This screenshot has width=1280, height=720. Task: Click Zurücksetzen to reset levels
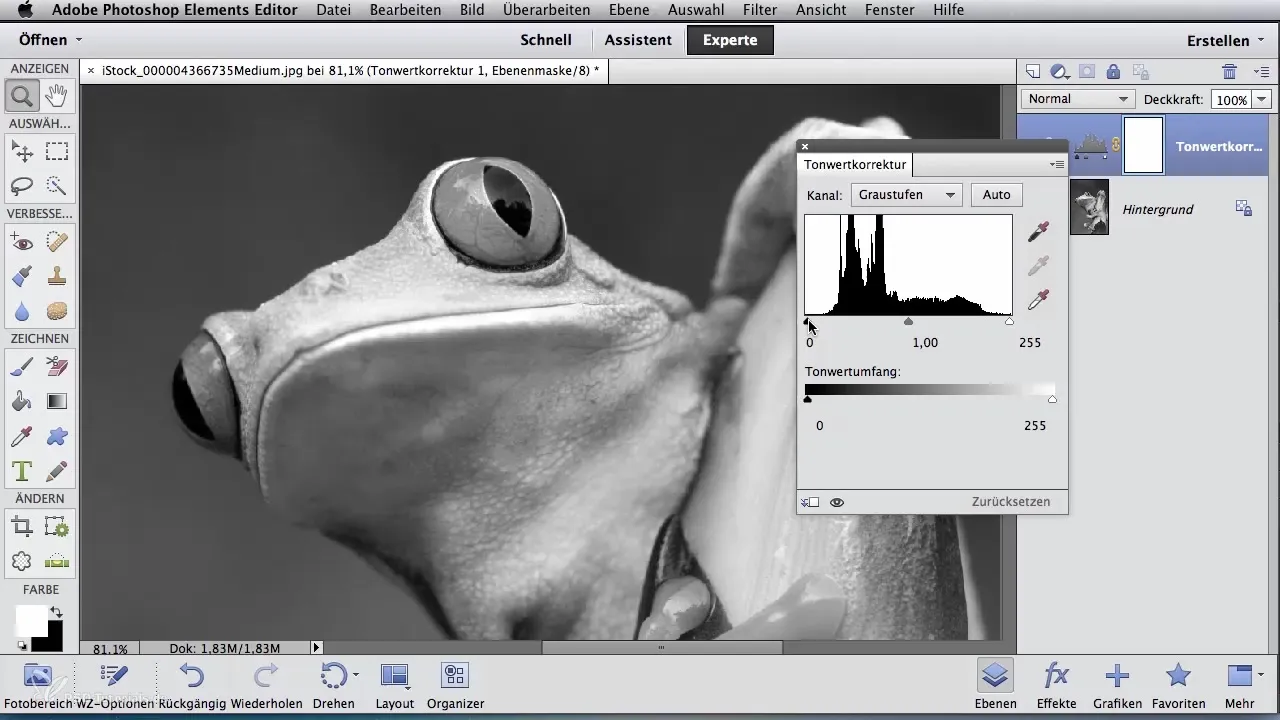click(1011, 502)
